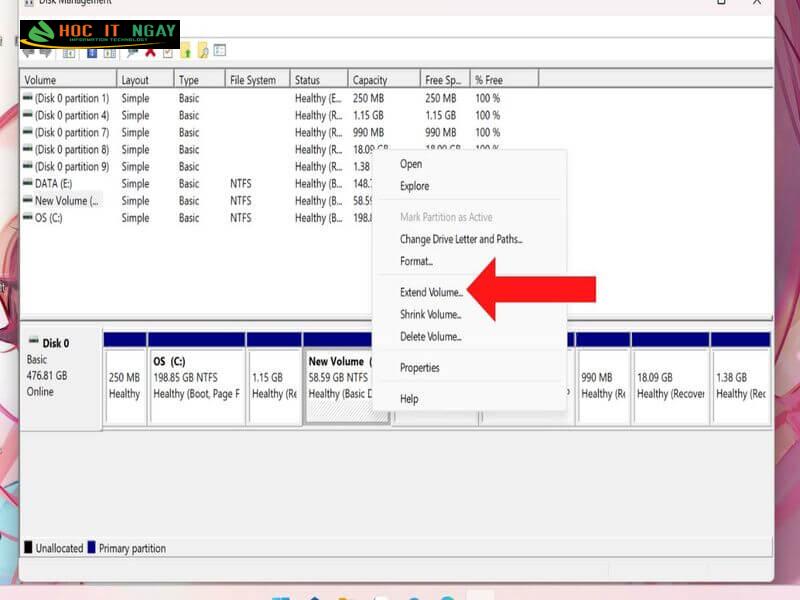This screenshot has height=600, width=800.
Task: Click the 100 % value in partition 1 row
Action: [487, 98]
